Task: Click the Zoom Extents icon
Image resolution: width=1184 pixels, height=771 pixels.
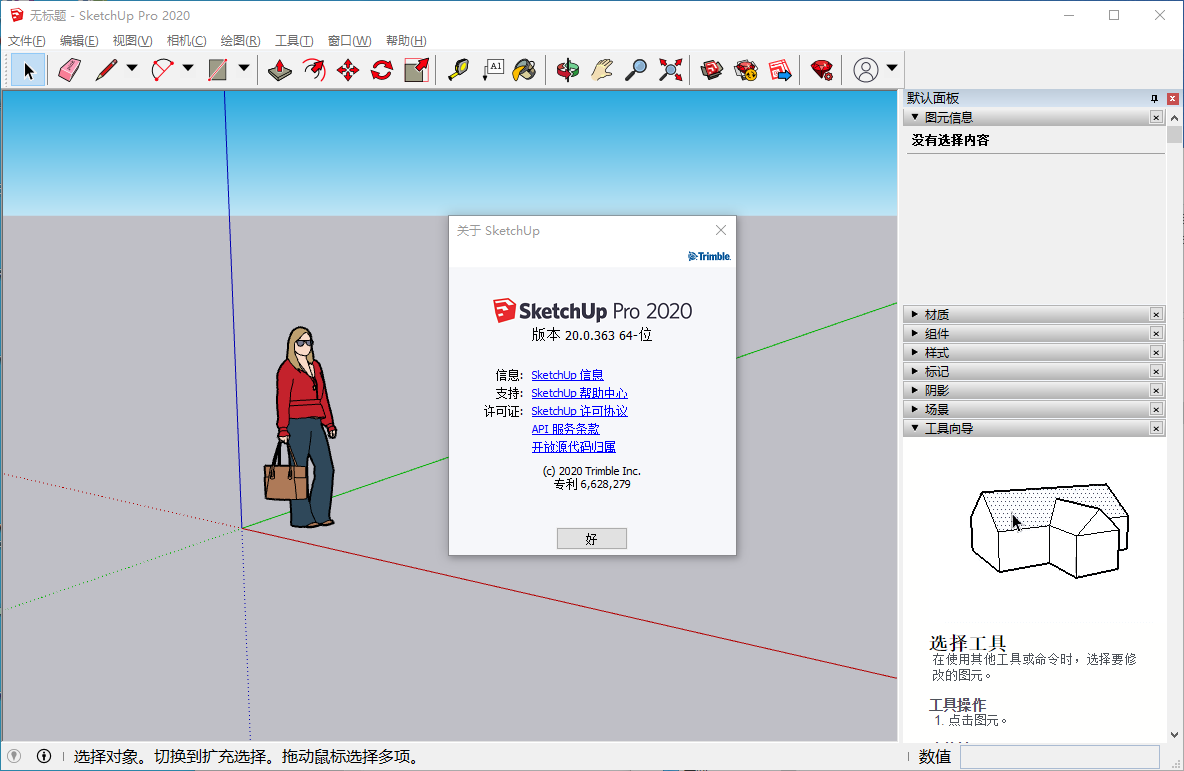Action: click(670, 70)
